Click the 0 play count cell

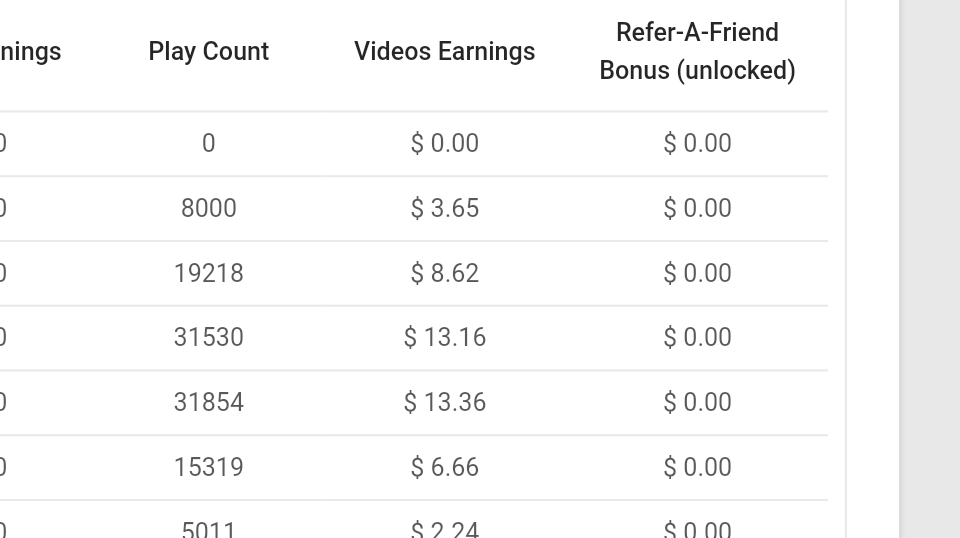(208, 143)
